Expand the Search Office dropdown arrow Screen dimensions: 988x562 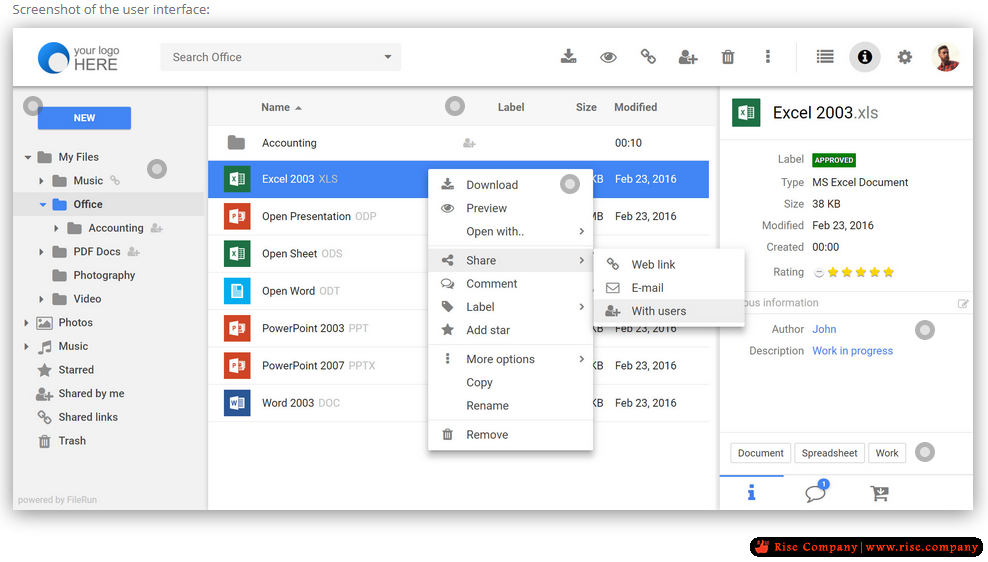pos(388,57)
